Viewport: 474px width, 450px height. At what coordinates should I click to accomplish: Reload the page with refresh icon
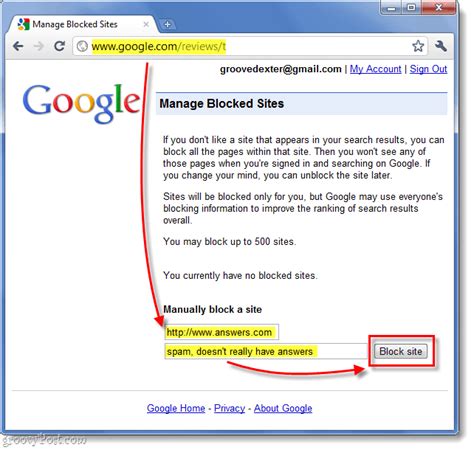point(59,46)
